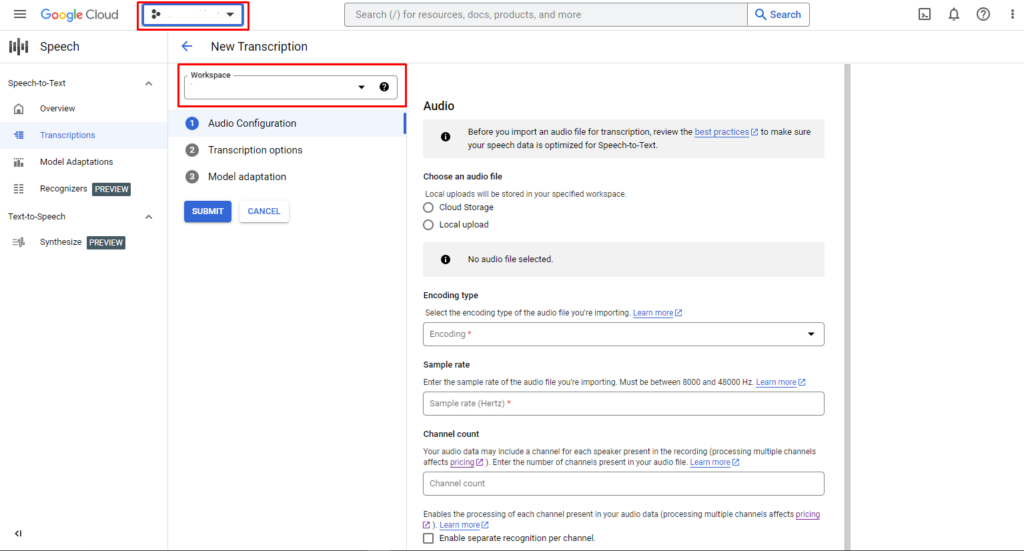Open Learn more link above checkbox

(464, 525)
